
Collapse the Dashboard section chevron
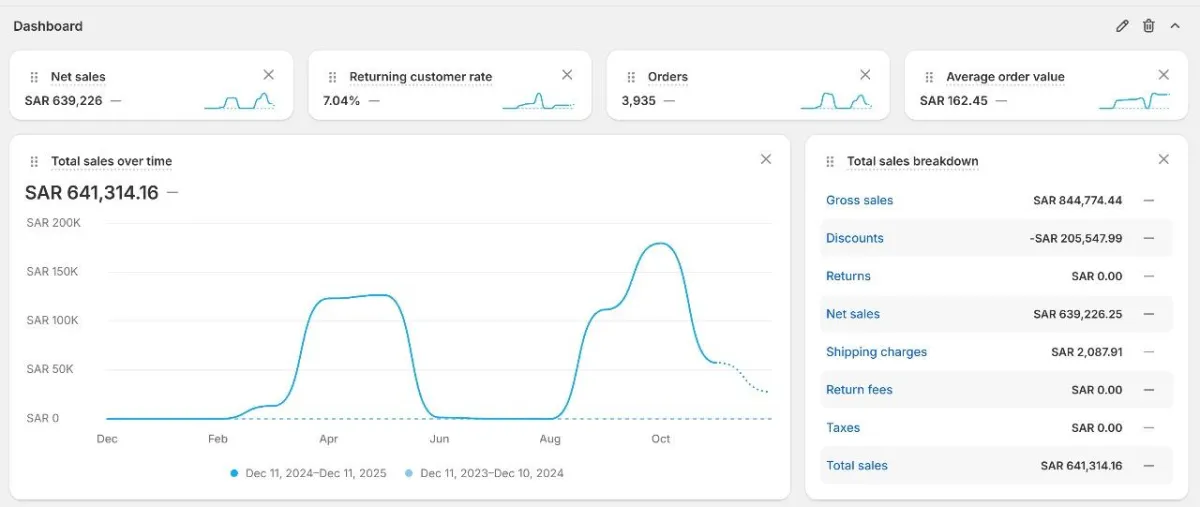click(x=1175, y=26)
